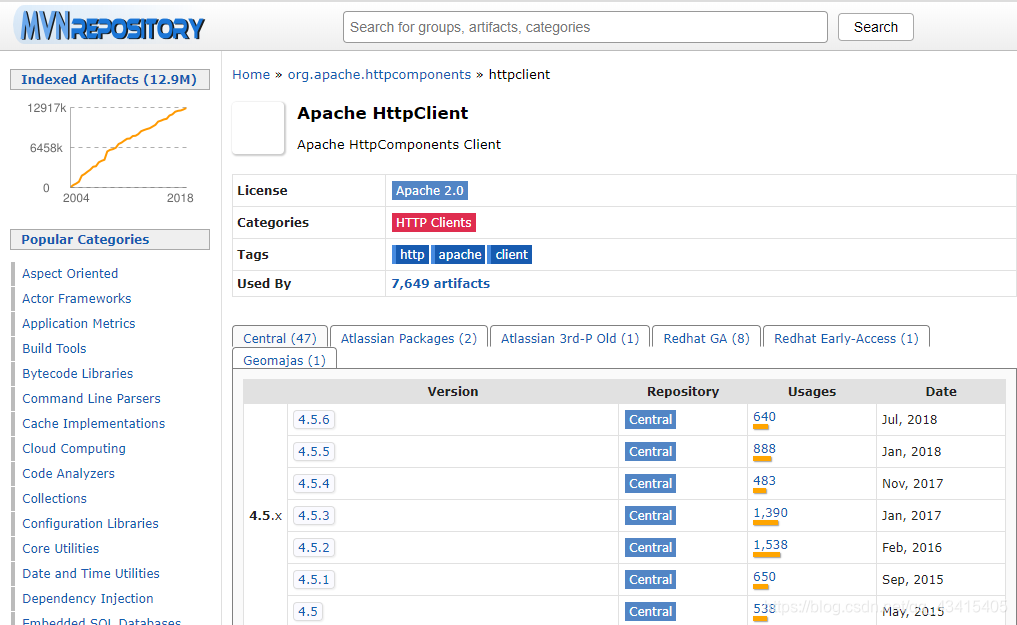Viewport: 1017px width, 625px height.
Task: Click the Central badge for version 4.5.2
Action: [651, 547]
